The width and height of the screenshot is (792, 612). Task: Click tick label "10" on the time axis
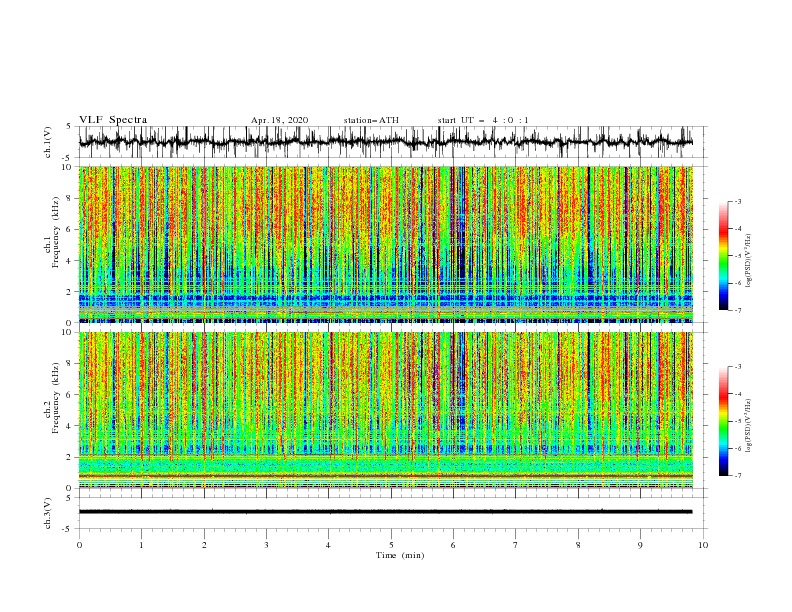(x=703, y=545)
